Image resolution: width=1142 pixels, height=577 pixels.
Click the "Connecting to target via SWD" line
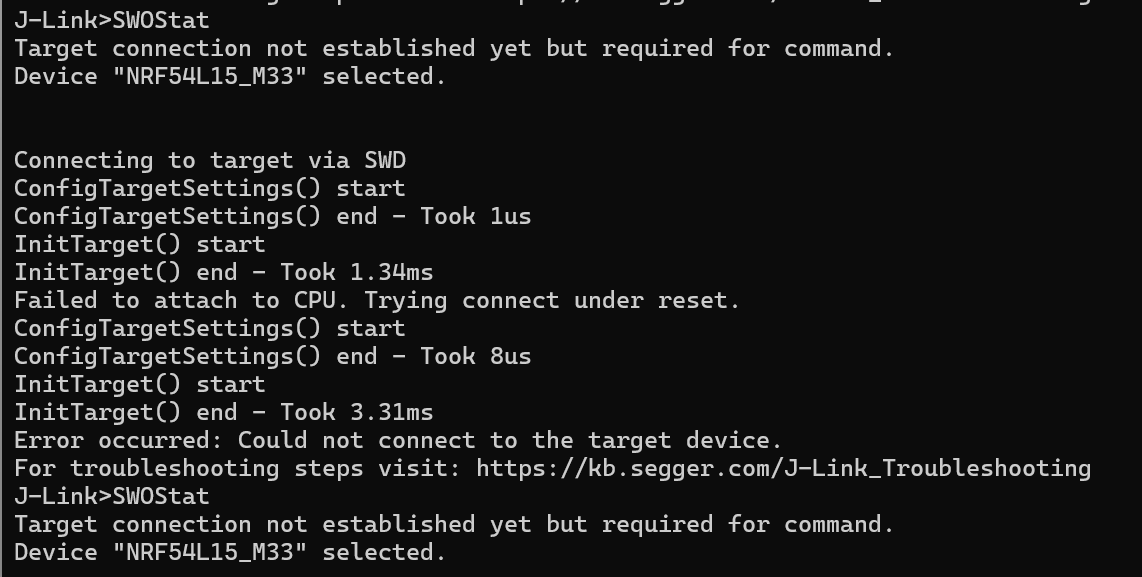click(209, 160)
